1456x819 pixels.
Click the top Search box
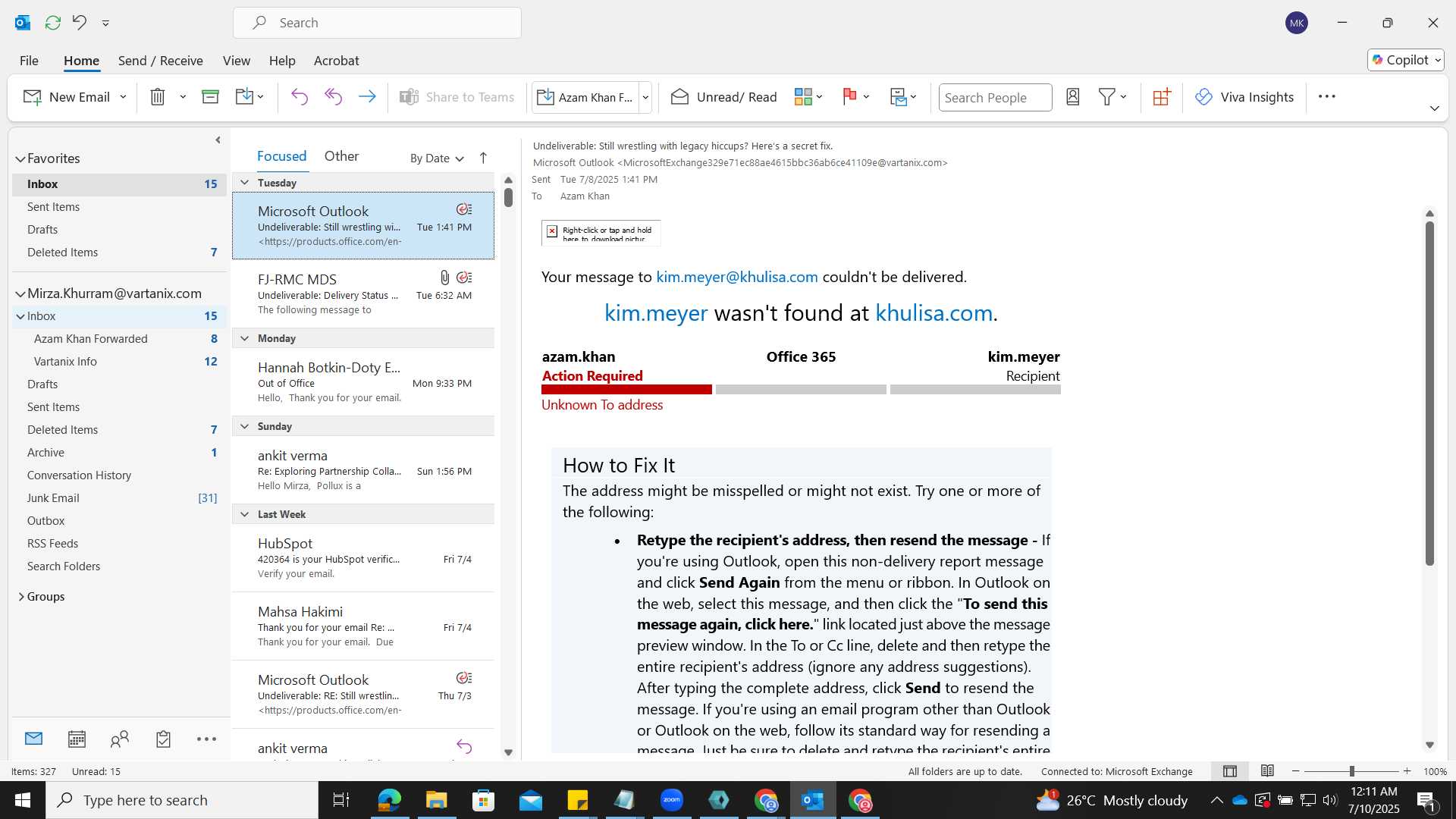(x=377, y=23)
